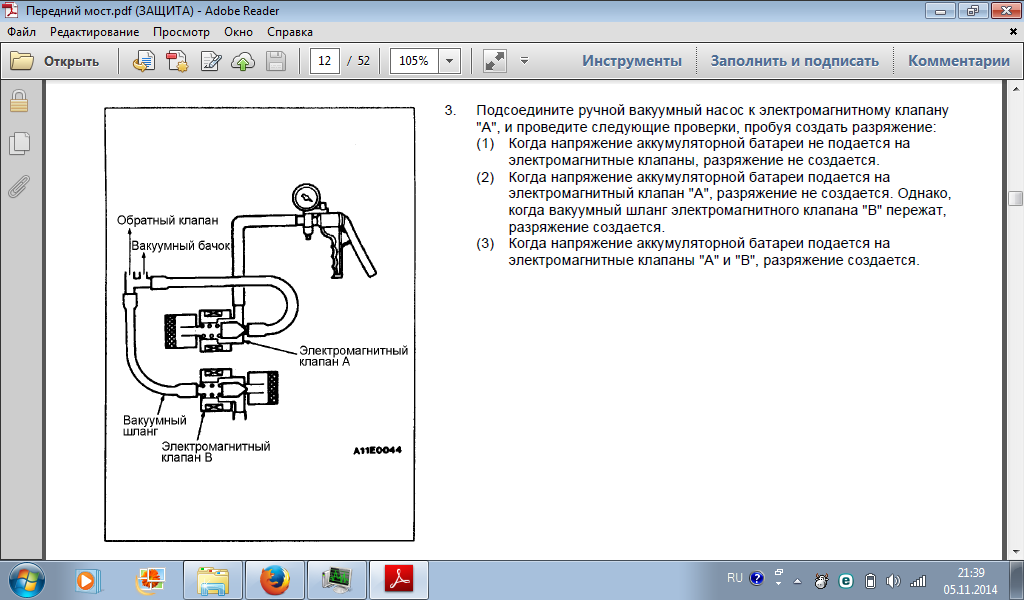
Task: Click the label "Вакуумный бачок"
Action: click(181, 246)
